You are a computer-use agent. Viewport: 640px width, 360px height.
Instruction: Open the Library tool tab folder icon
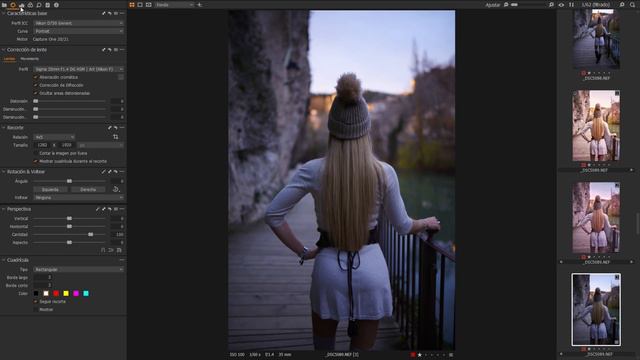pyautogui.click(x=4, y=5)
